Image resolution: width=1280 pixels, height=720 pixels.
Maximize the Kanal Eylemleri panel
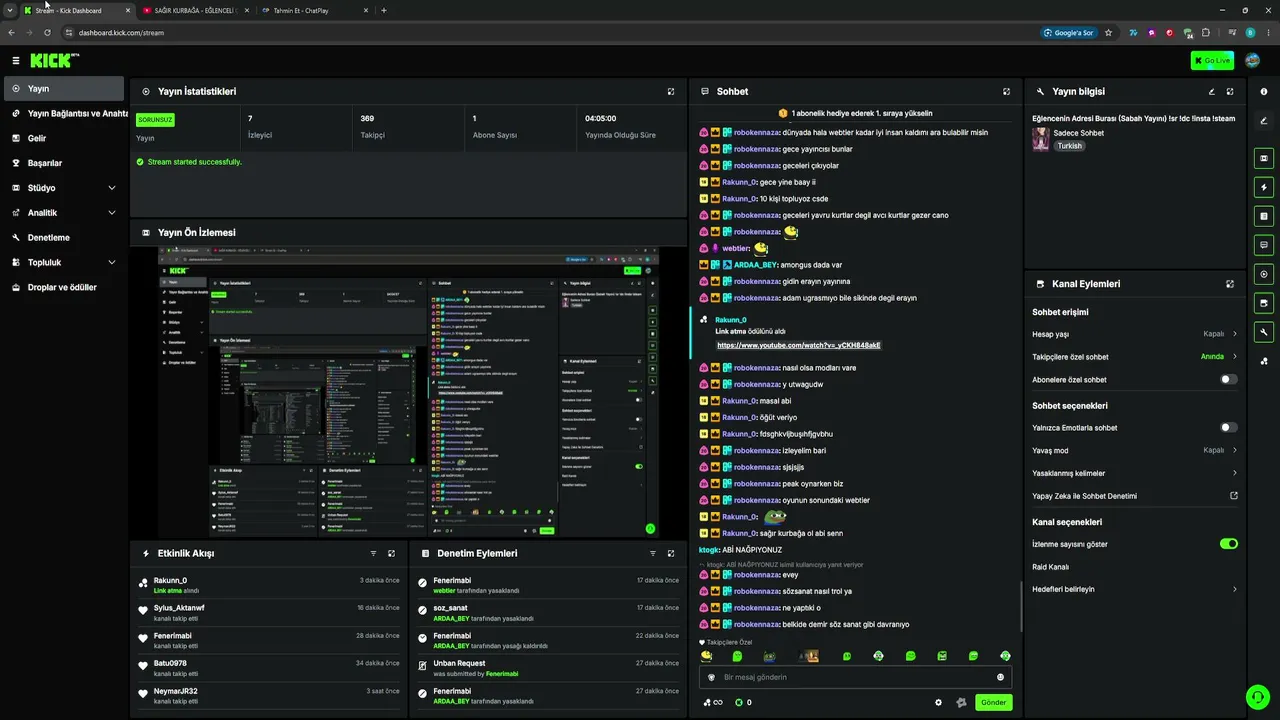pyautogui.click(x=1230, y=284)
